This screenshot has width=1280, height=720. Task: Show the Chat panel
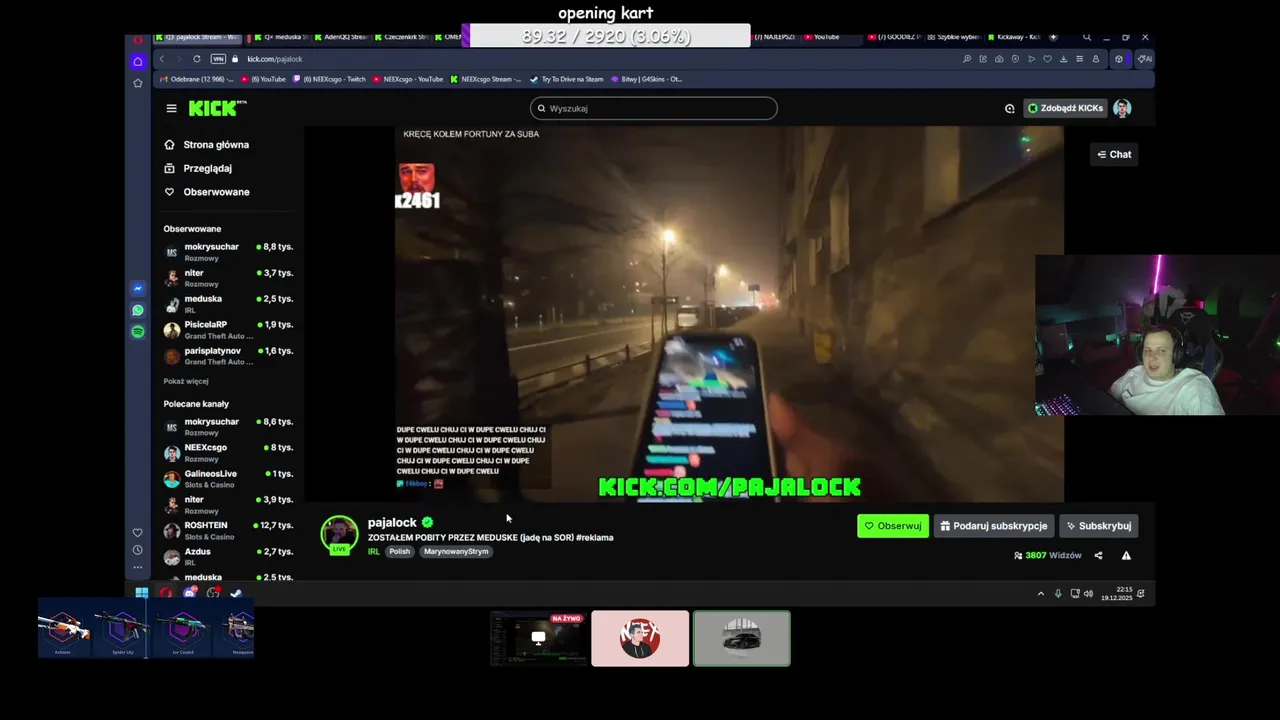1114,154
